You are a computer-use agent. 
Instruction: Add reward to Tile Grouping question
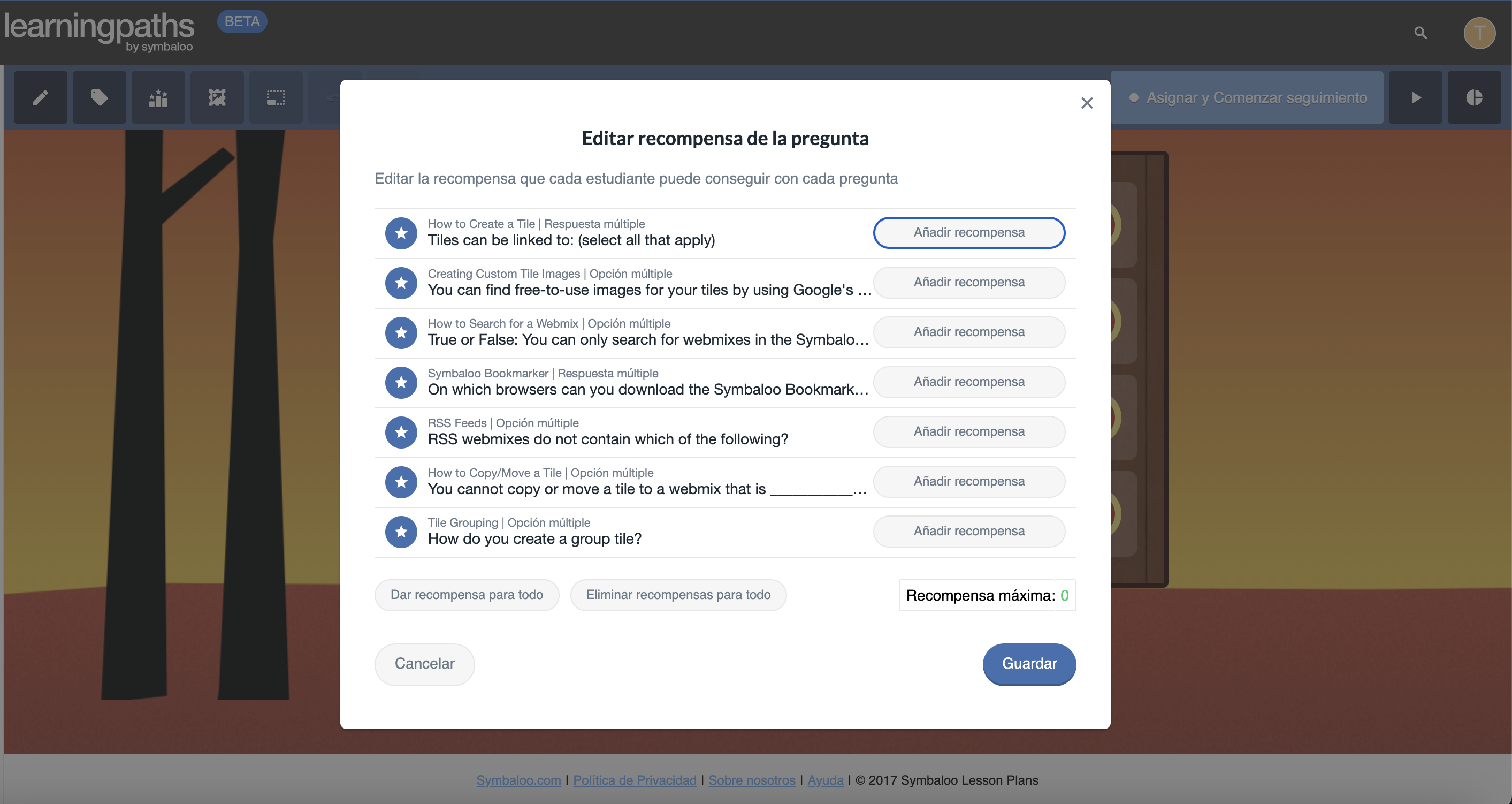969,532
